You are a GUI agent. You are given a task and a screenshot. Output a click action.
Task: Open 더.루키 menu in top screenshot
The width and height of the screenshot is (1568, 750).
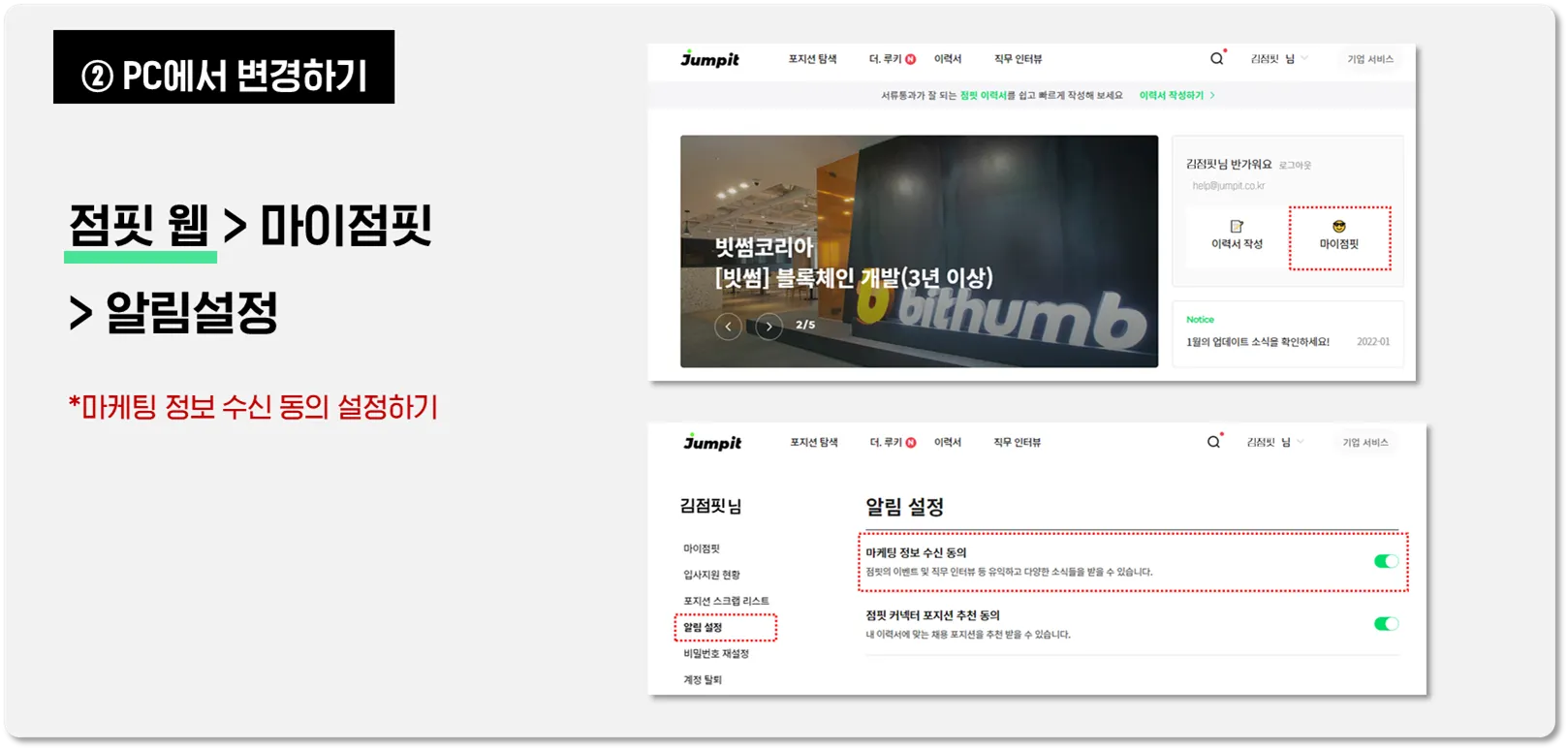[885, 59]
